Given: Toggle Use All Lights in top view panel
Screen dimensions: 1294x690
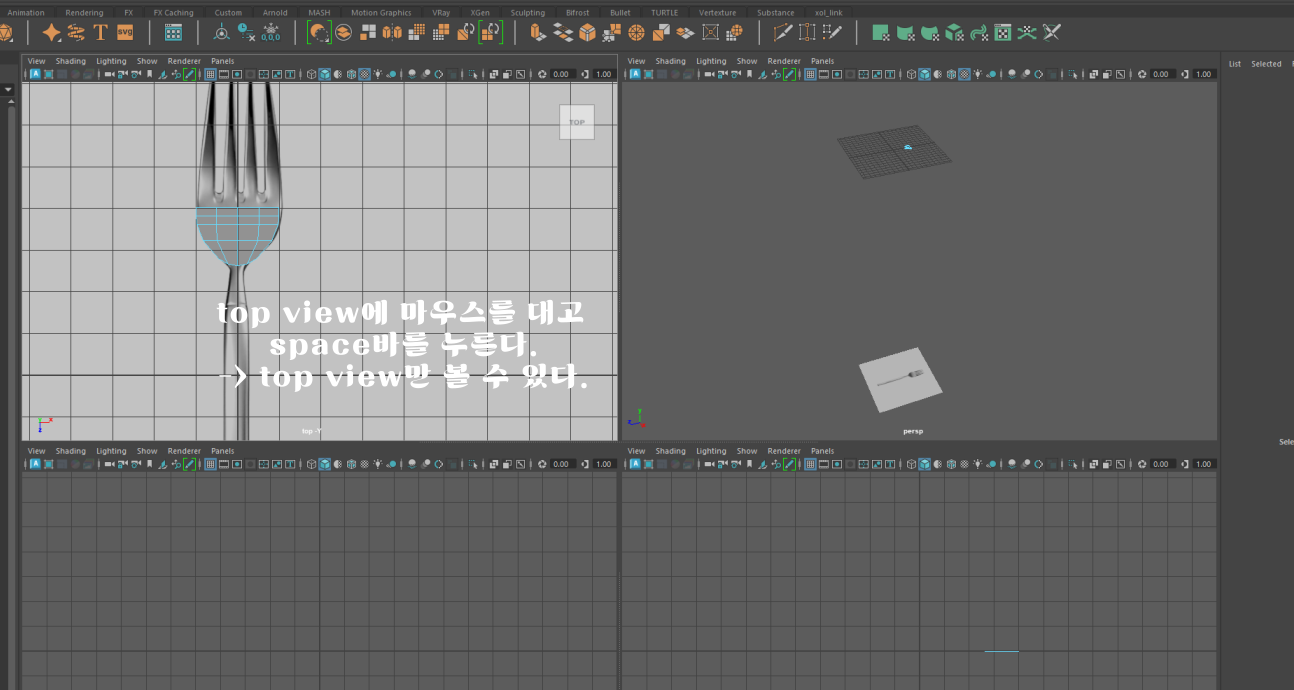Looking at the screenshot, I should coord(377,74).
